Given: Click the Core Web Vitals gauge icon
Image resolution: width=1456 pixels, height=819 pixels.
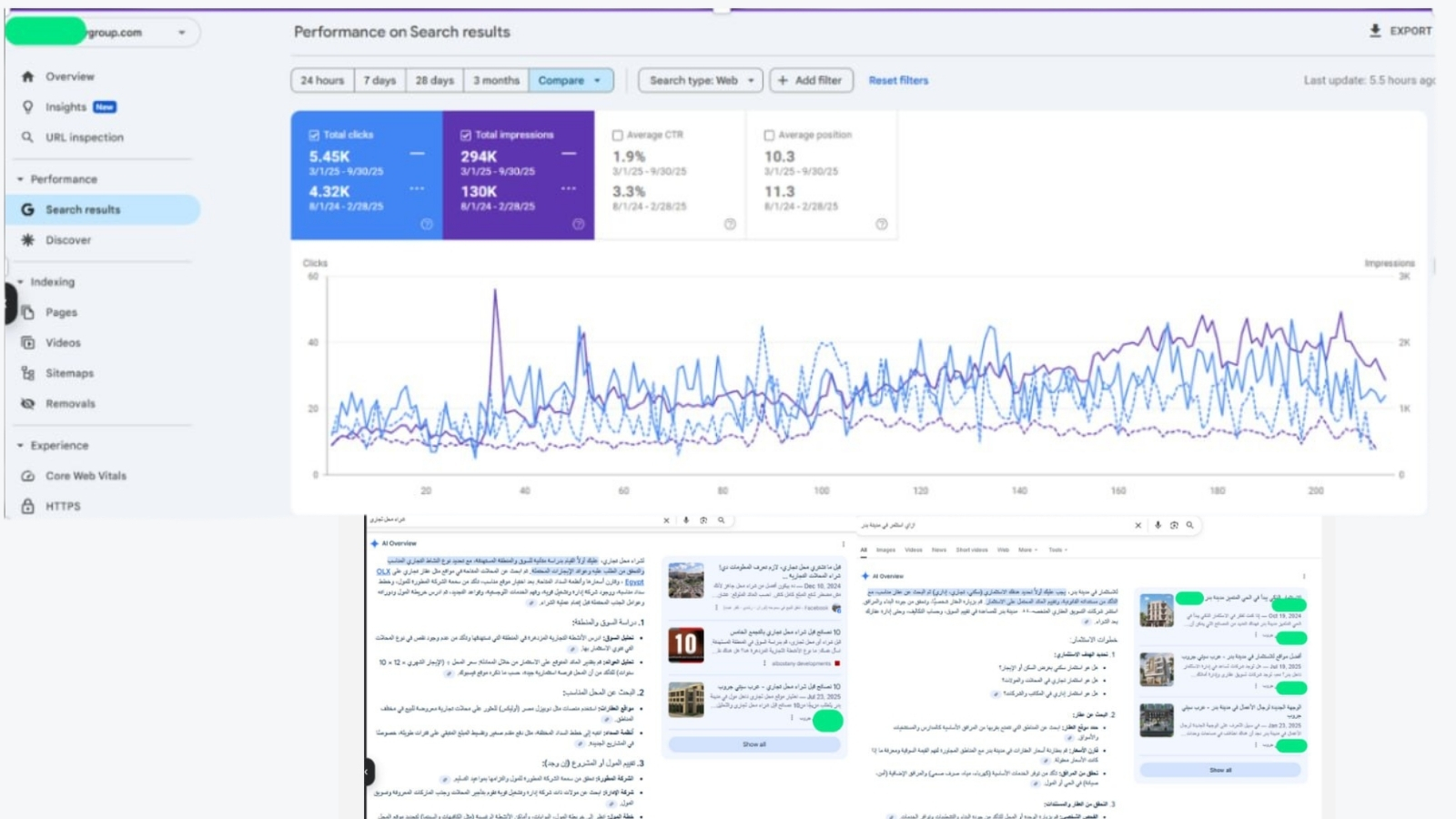Looking at the screenshot, I should coord(27,476).
